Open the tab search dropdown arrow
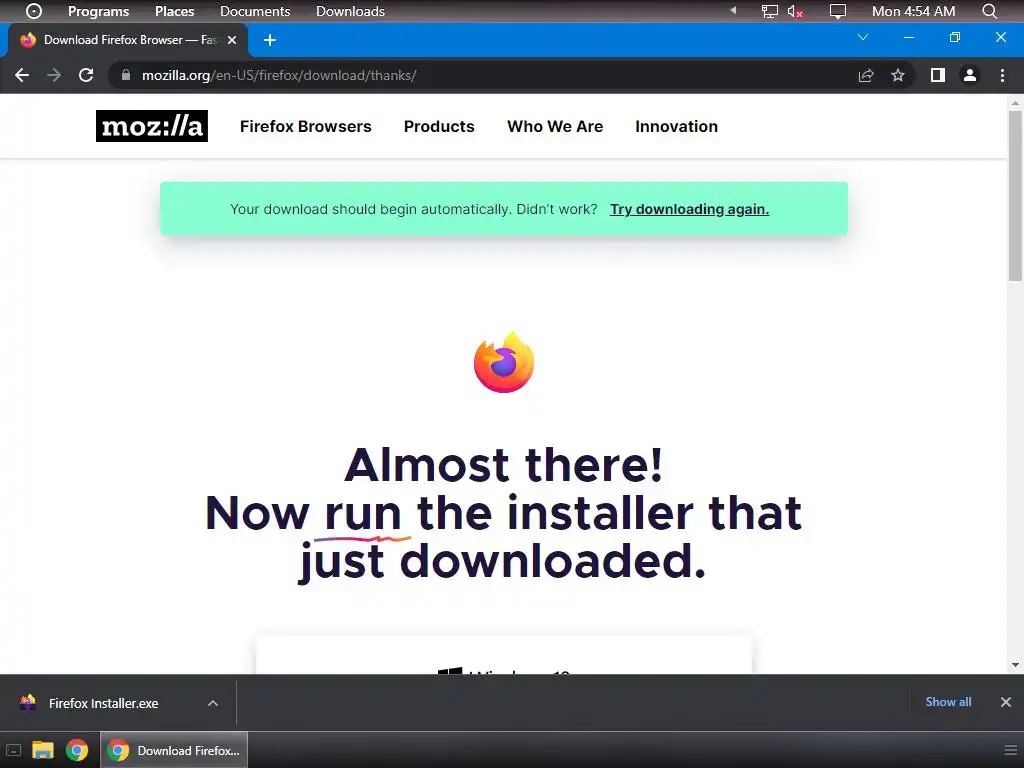 coord(863,37)
